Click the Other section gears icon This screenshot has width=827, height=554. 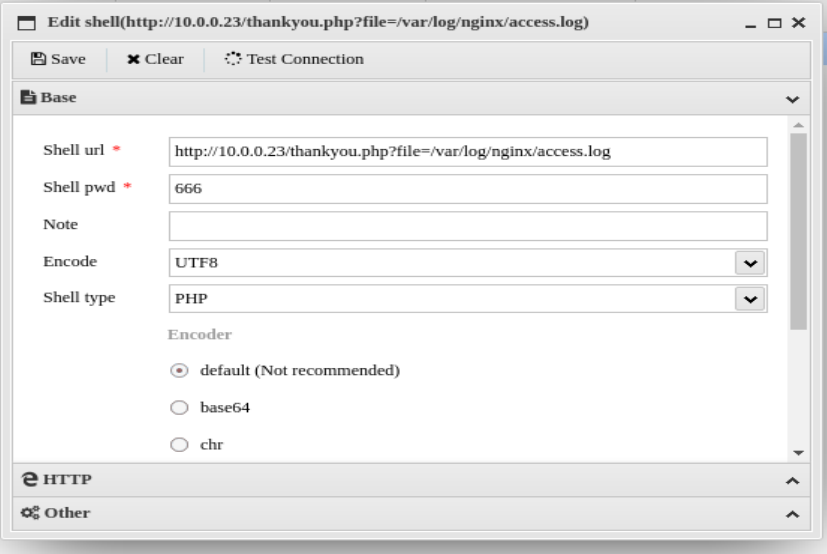pos(29,513)
